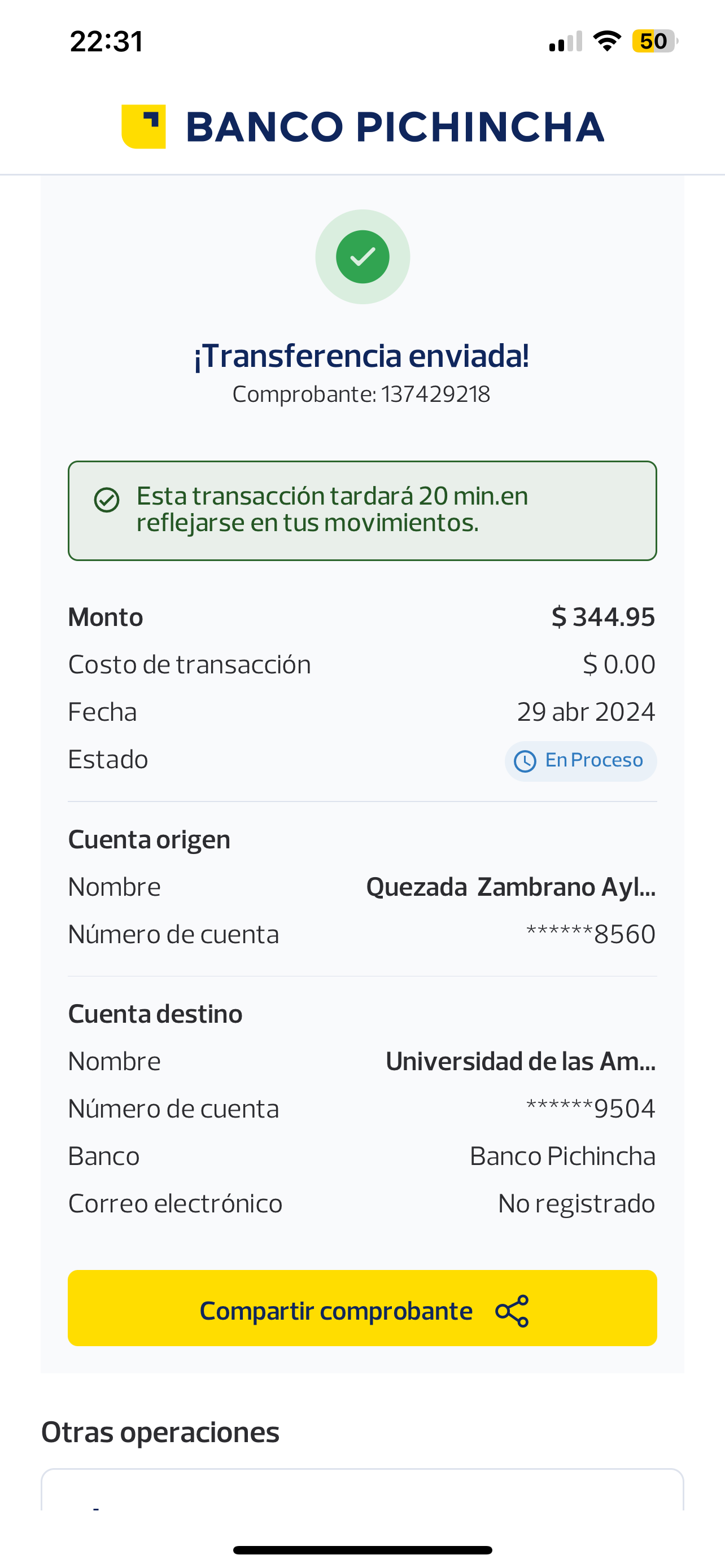725x1568 pixels.
Task: Tap the Comprobante number 137429218
Action: click(435, 395)
